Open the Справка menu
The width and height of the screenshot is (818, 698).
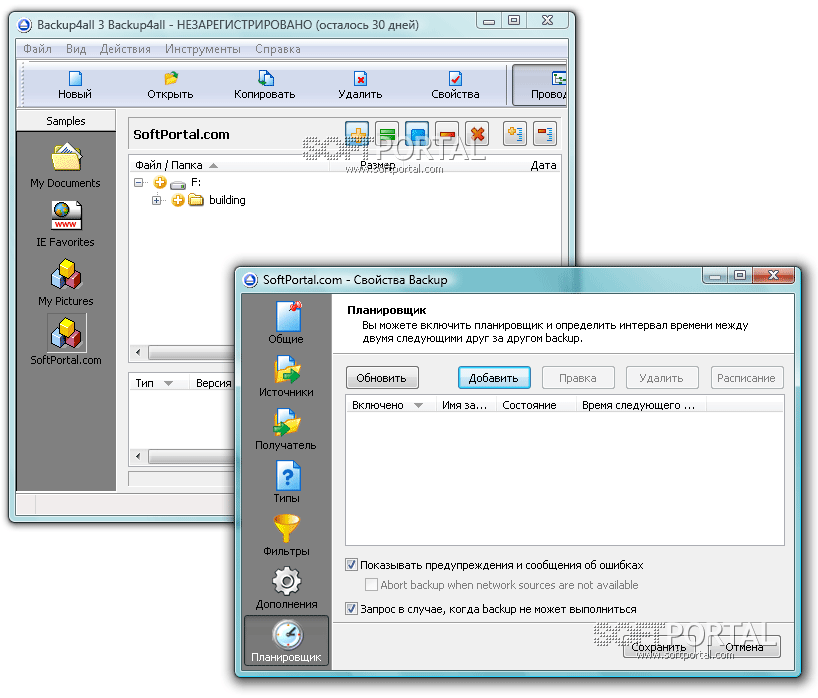click(278, 49)
